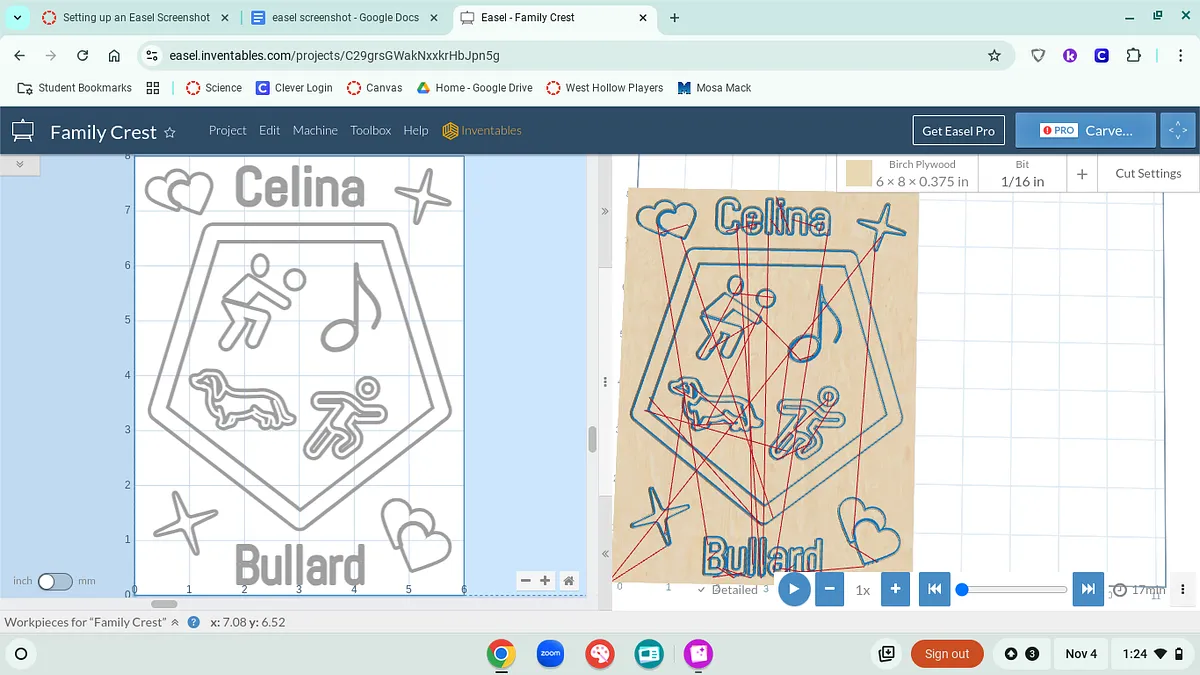Image resolution: width=1200 pixels, height=675 pixels.
Task: Toggle units between inch and mm
Action: coord(55,581)
